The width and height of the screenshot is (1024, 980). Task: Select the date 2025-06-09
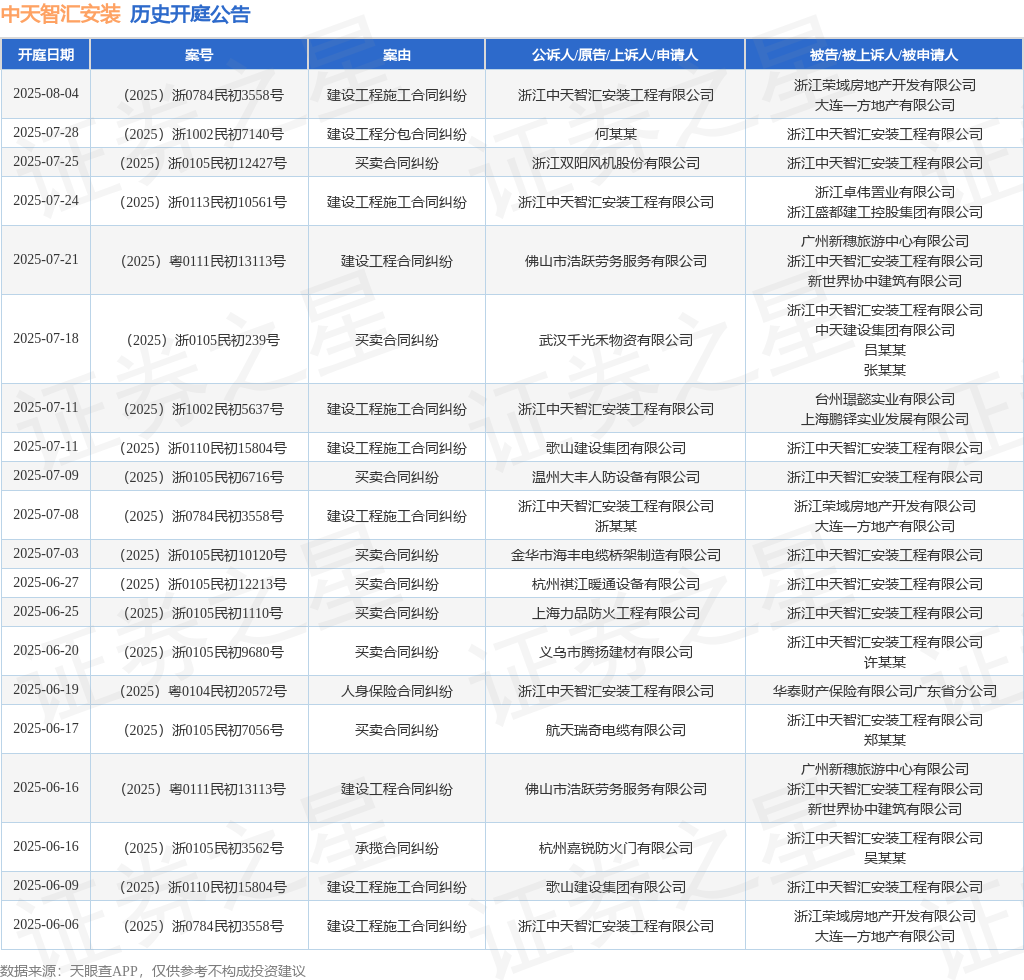[x=46, y=885]
